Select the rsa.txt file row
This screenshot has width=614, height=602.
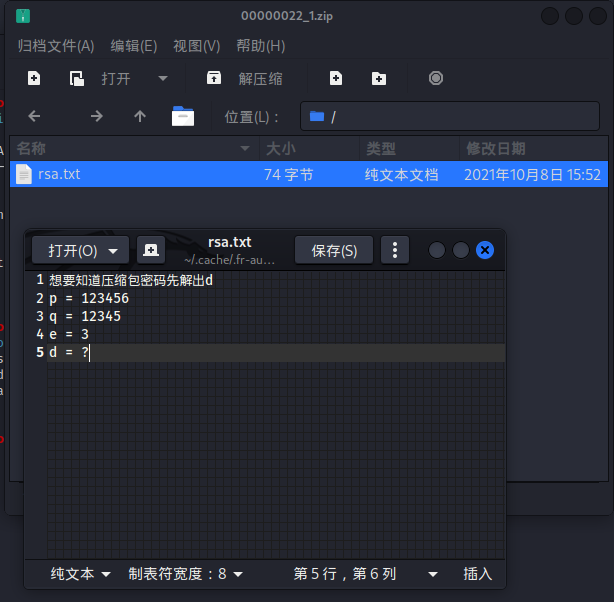click(x=309, y=174)
